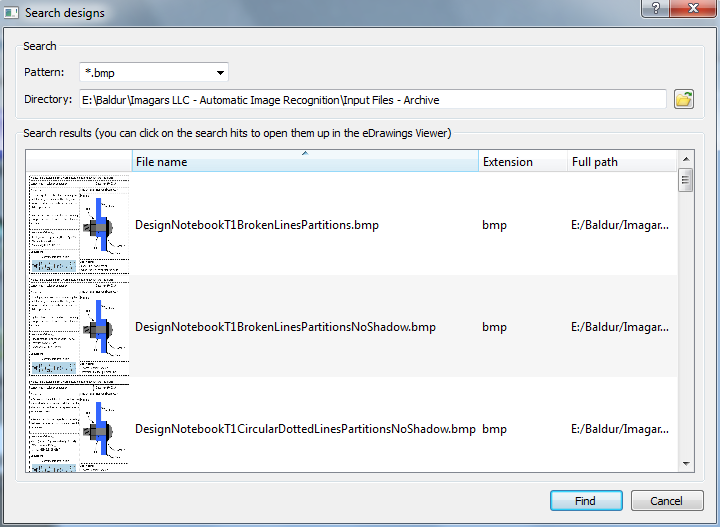720x527 pixels.
Task: Select DesignNotebookT1BrokenLinesPartitions.bmp file name
Action: point(257,225)
